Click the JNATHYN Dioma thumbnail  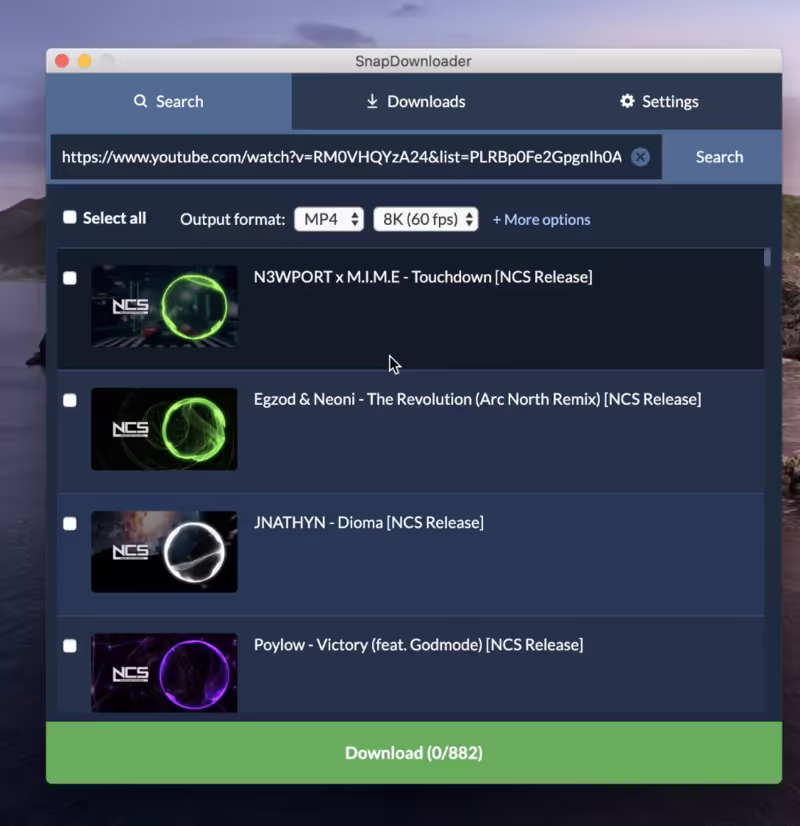(x=164, y=552)
